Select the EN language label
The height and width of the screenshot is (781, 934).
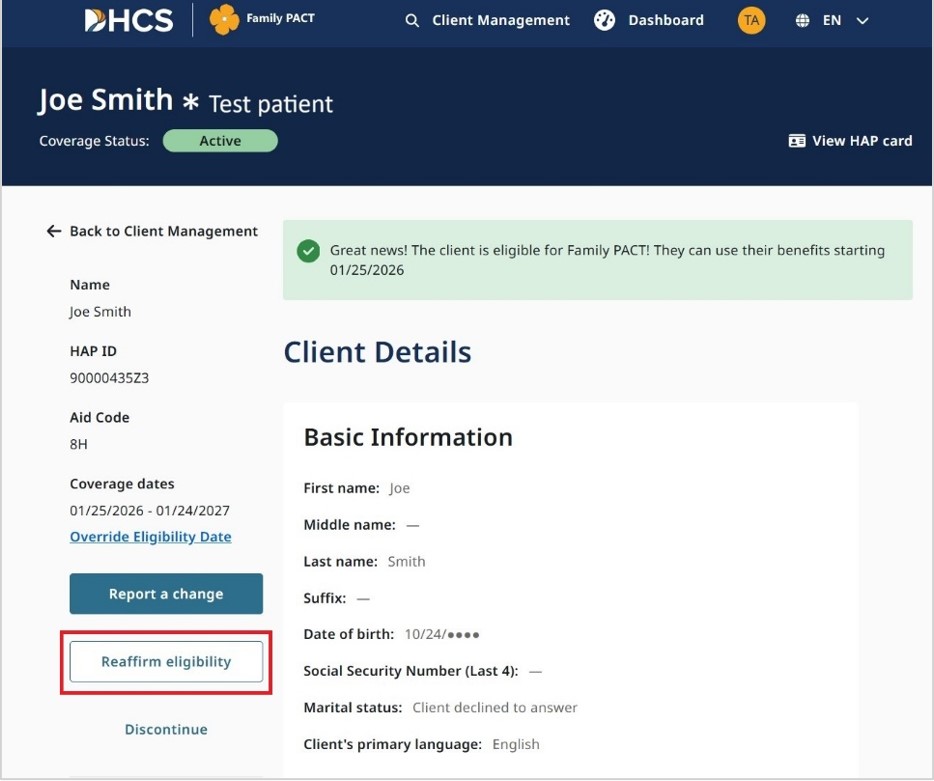831,21
